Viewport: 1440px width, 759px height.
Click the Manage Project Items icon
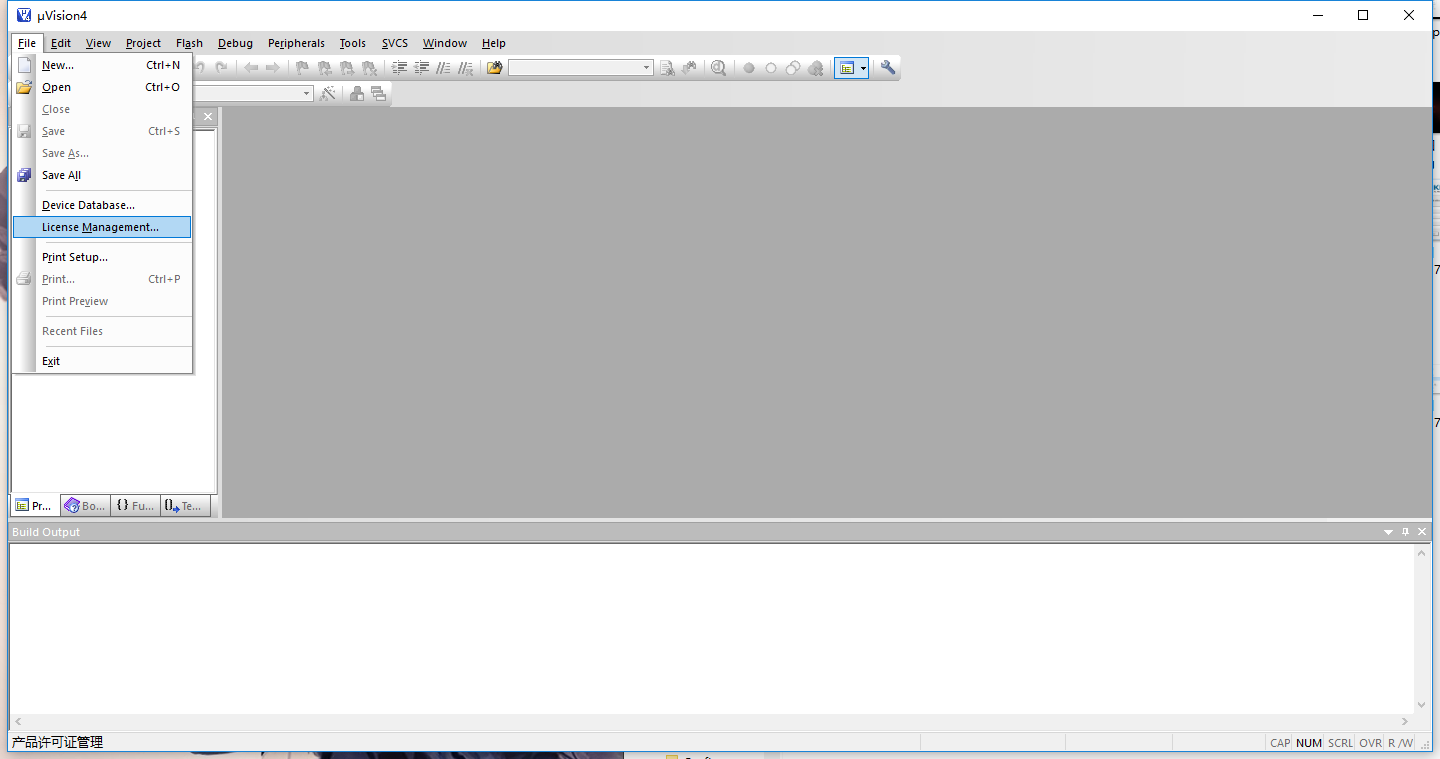coord(356,93)
